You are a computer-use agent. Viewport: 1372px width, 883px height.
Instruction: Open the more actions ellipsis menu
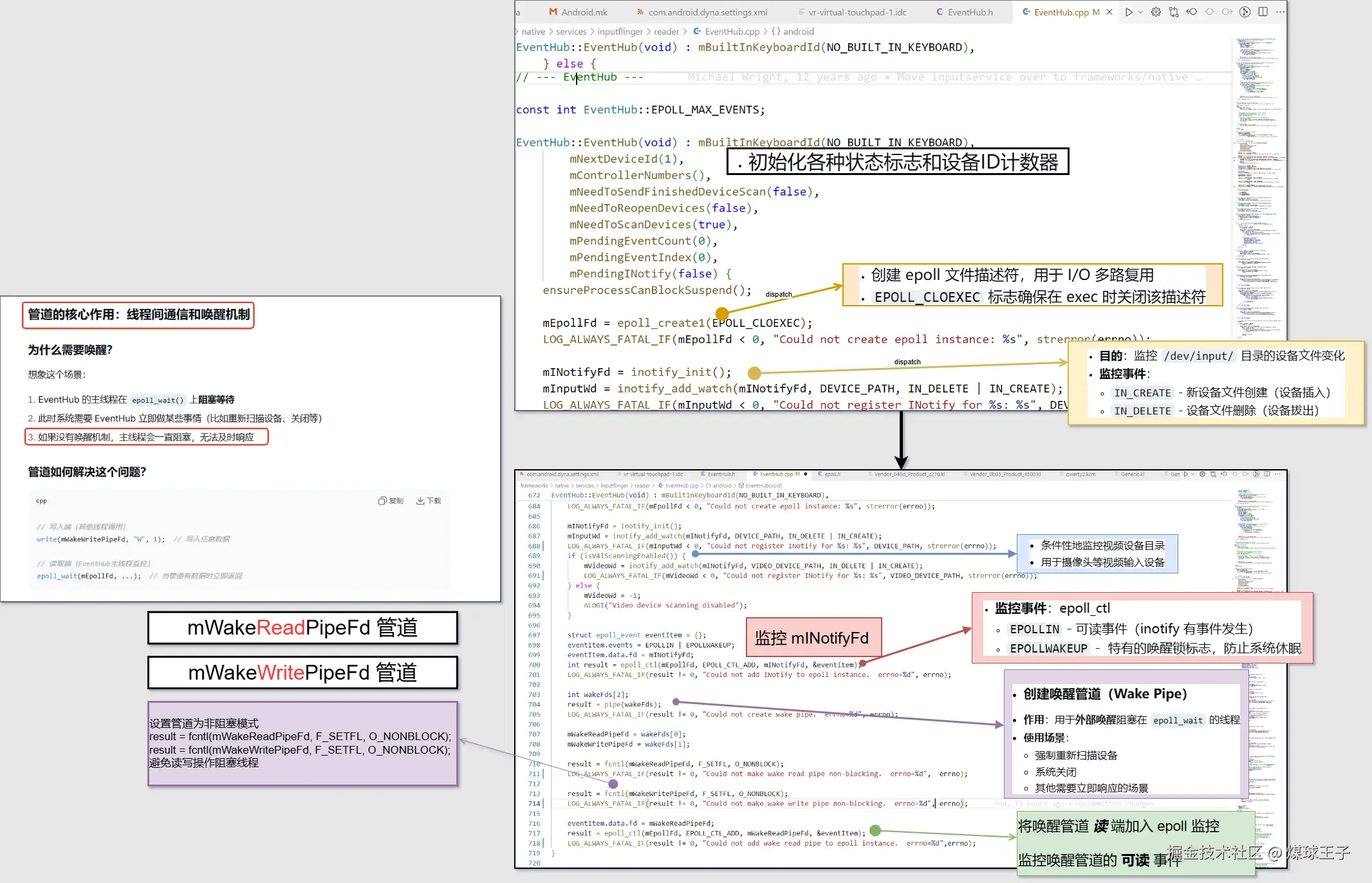[x=1280, y=12]
